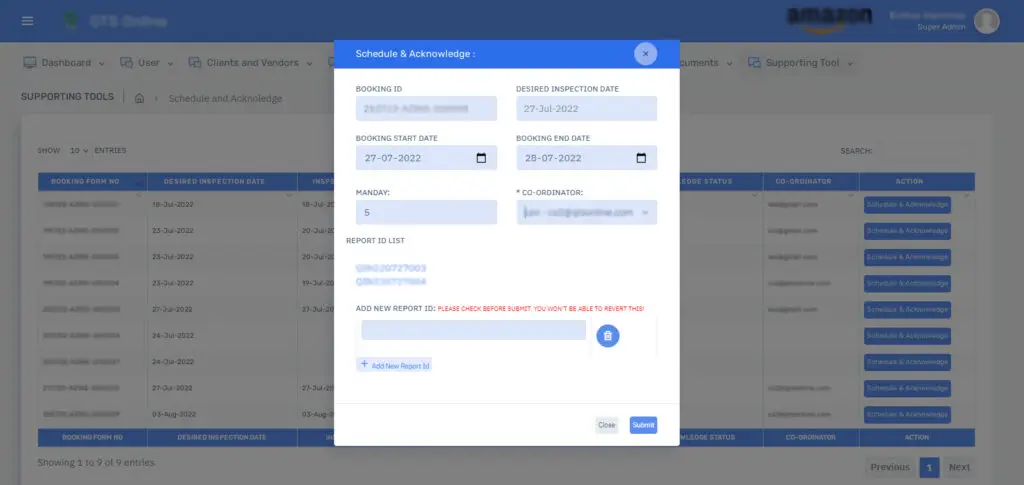Click the hamburger menu icon

[27, 21]
